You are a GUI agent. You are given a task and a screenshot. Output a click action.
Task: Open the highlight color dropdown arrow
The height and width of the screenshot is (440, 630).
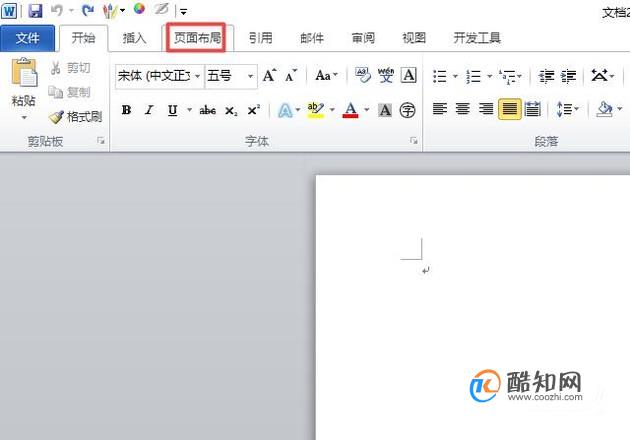coord(332,110)
